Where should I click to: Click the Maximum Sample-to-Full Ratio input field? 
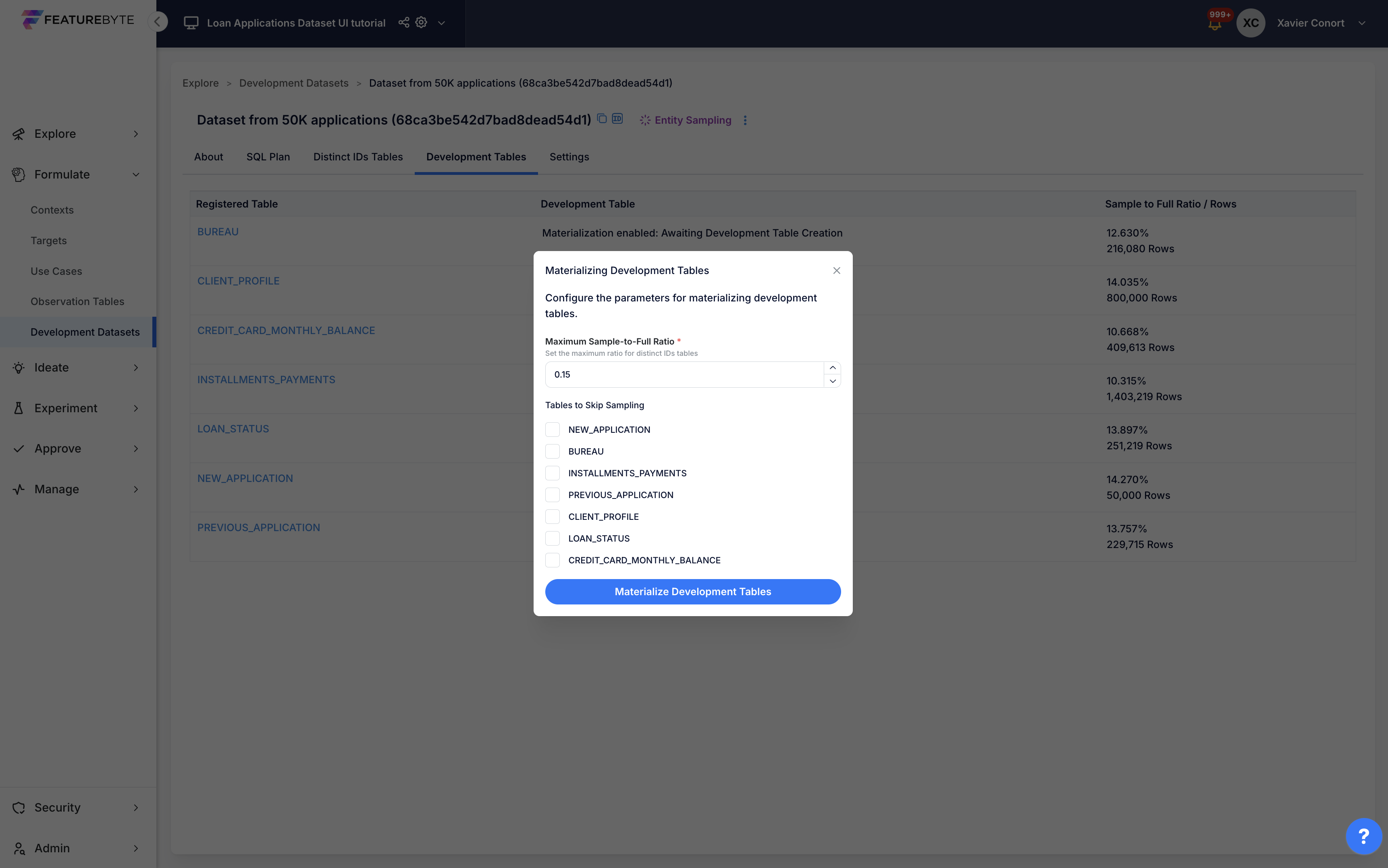[683, 374]
